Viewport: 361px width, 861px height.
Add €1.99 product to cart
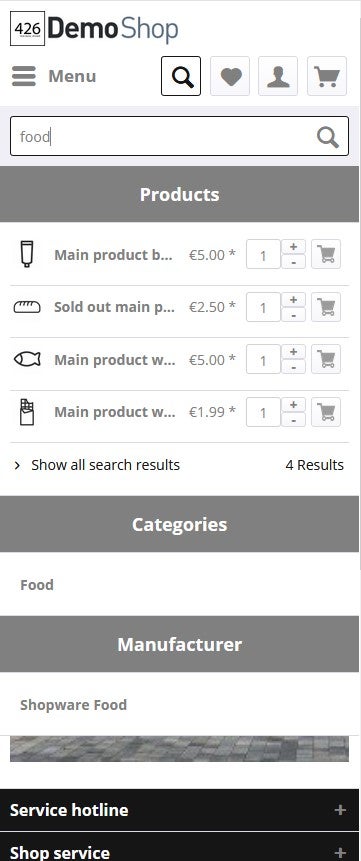pyautogui.click(x=326, y=412)
